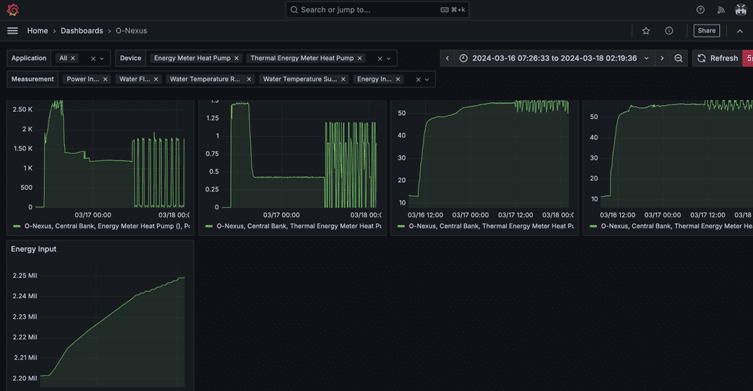
Task: Move time range backward
Action: coord(447,58)
